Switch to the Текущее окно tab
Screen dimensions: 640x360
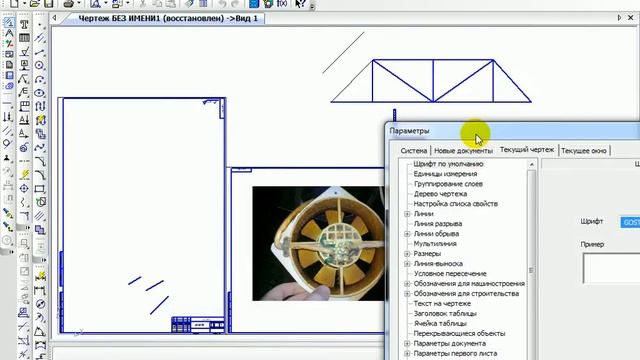tap(584, 151)
